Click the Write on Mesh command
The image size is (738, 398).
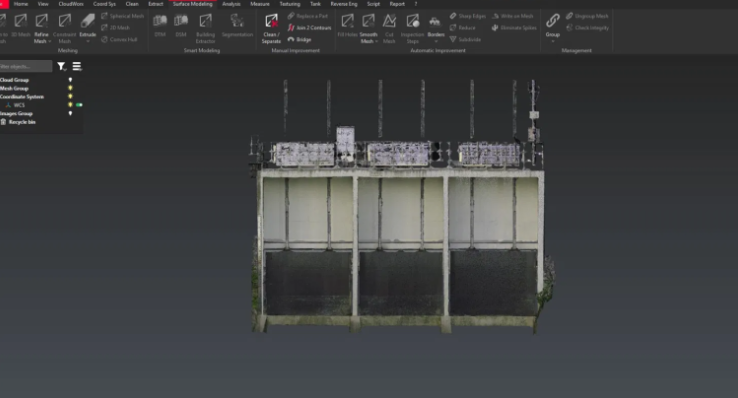tap(513, 16)
